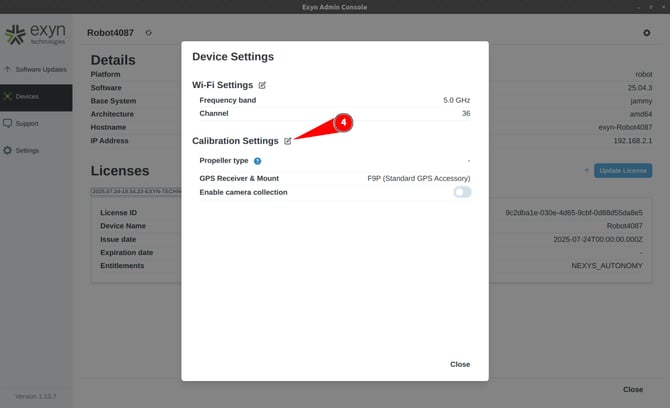Select Devices in the sidebar
Screen dimensions: 670x408
click(x=36, y=97)
